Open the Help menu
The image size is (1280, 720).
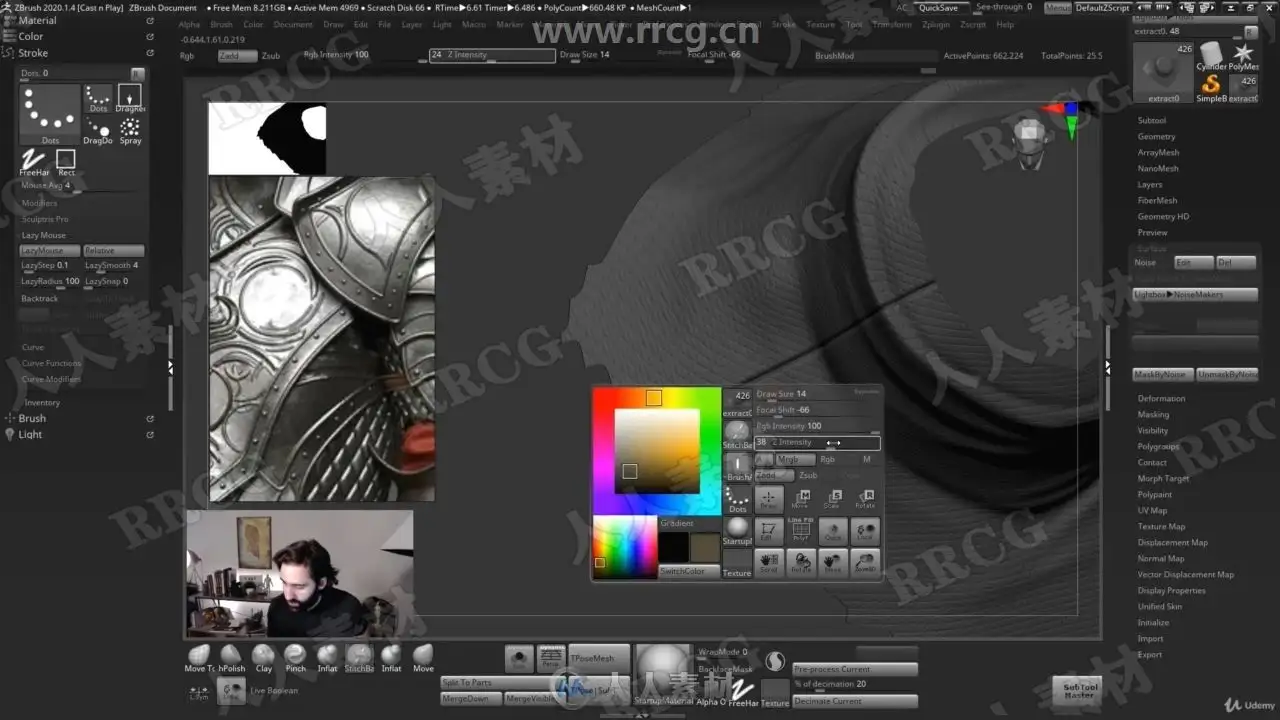[1005, 24]
